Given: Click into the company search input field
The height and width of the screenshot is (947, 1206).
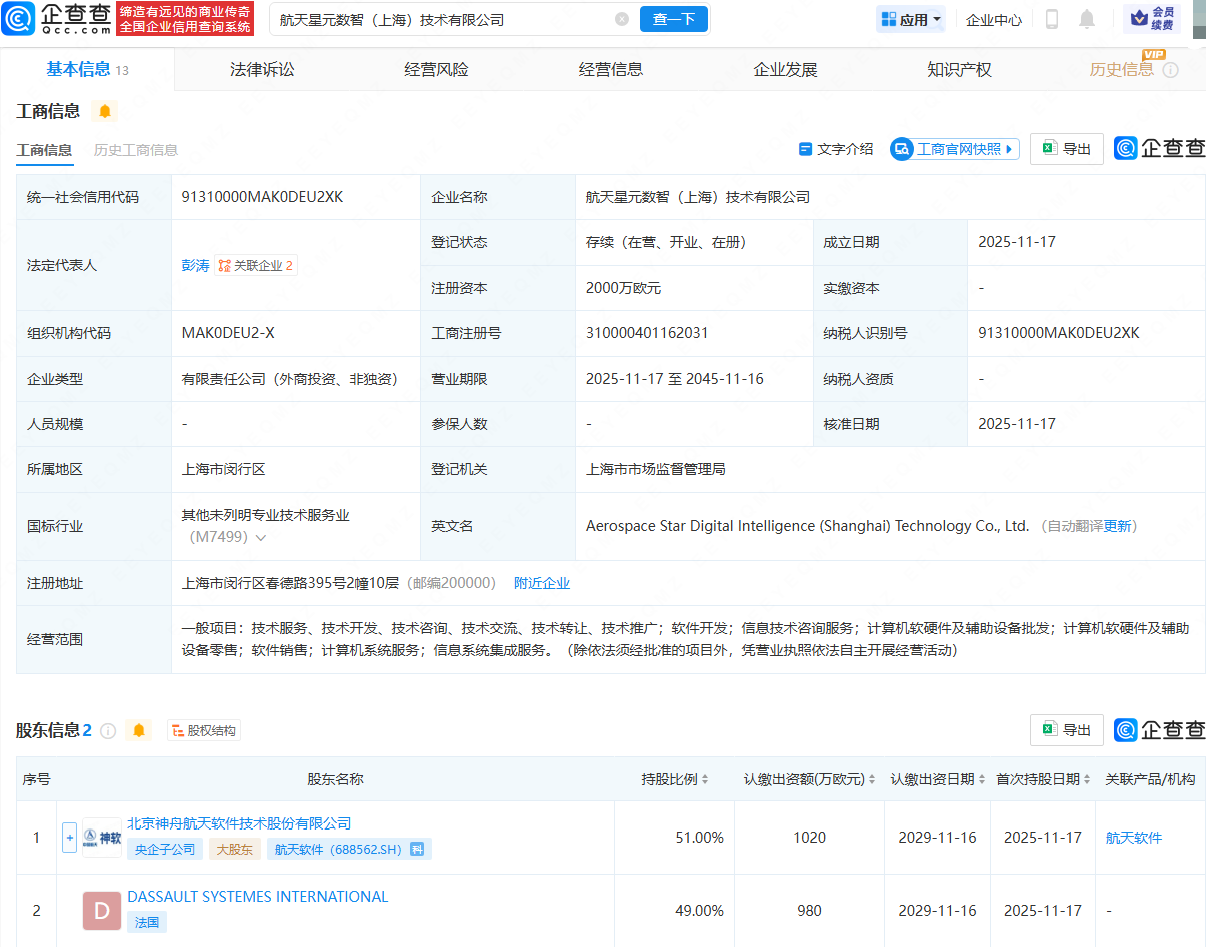Looking at the screenshot, I should [x=440, y=19].
